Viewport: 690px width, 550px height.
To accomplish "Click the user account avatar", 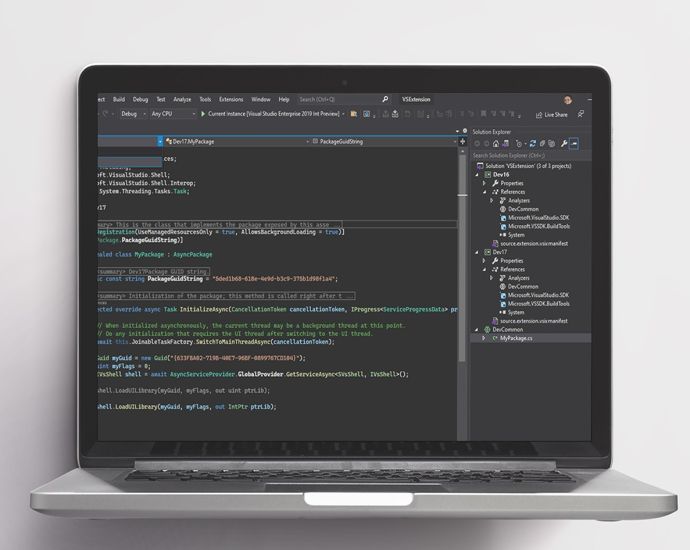I will point(568,100).
